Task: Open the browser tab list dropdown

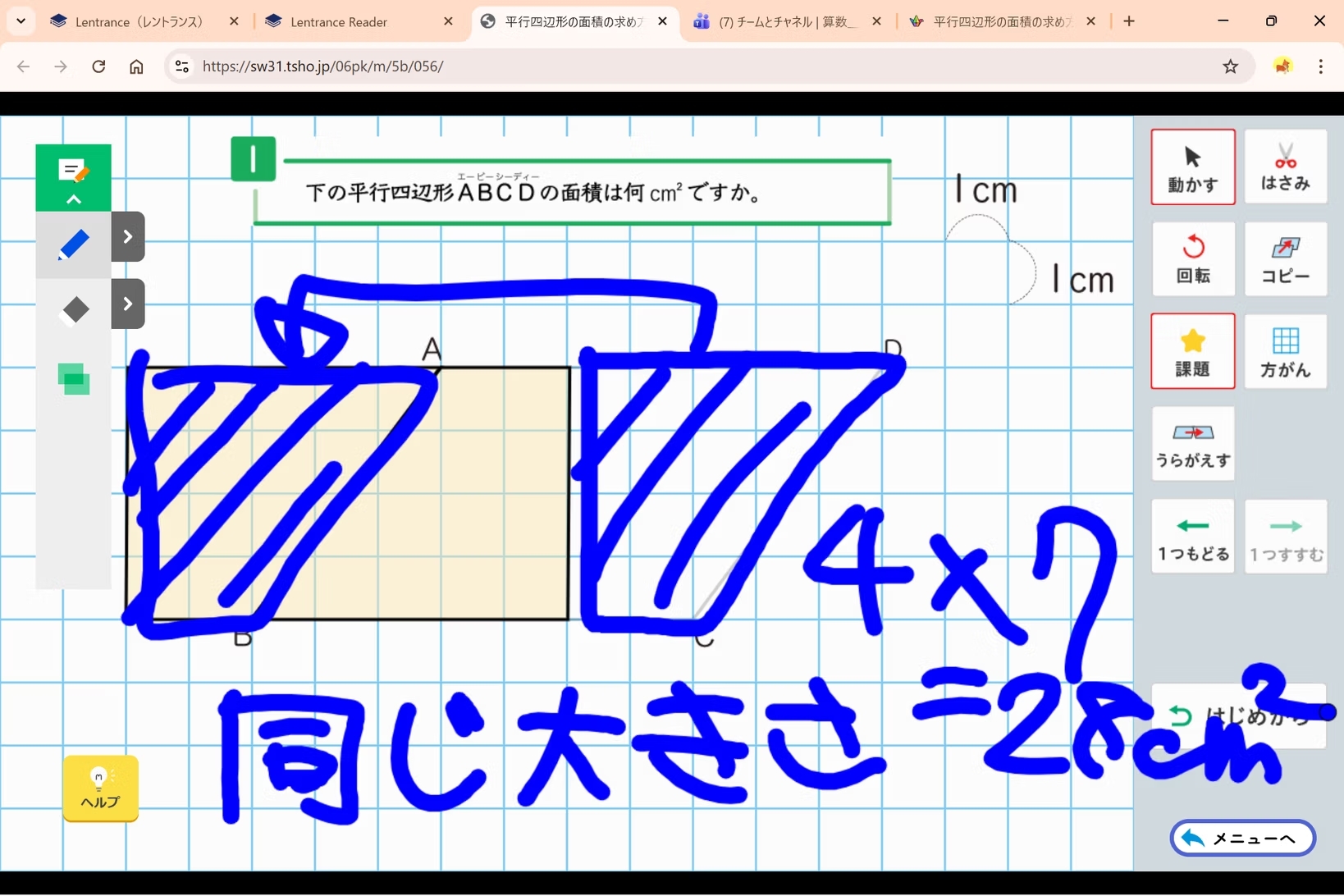Action: pyautogui.click(x=21, y=21)
